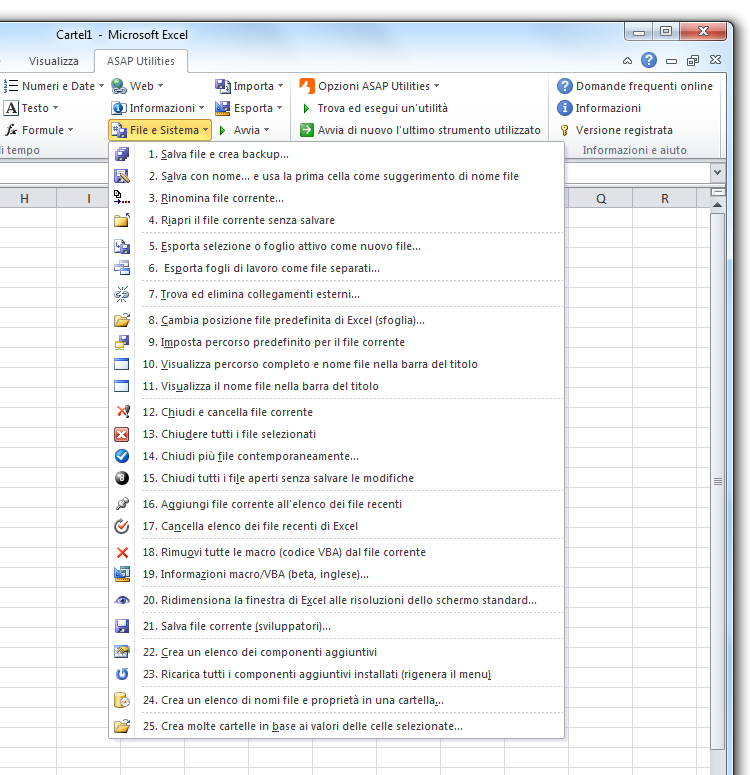Click the Riapri il file corrente folder icon
The image size is (750, 775).
click(x=122, y=220)
